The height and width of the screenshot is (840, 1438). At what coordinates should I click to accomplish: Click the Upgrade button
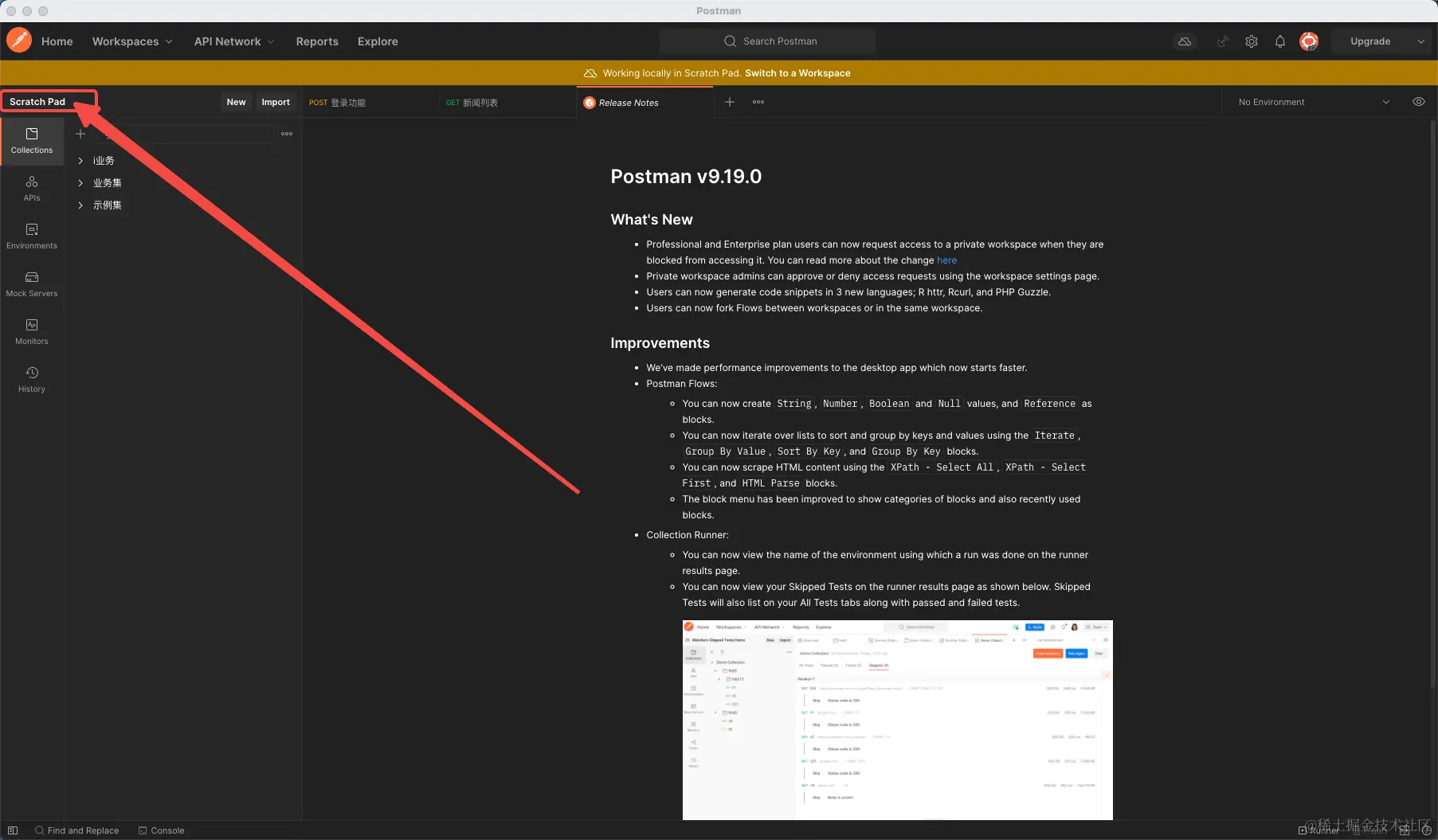(1370, 41)
